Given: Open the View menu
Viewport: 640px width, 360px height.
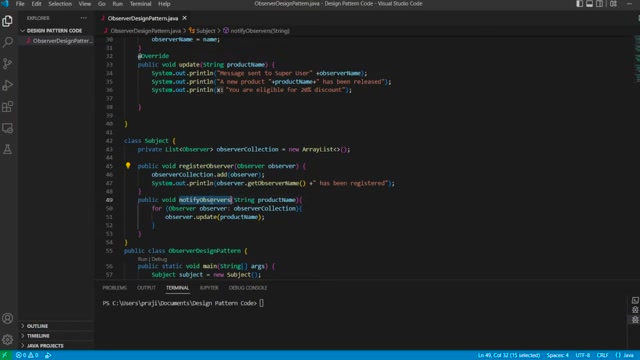Looking at the screenshot, I should 85,4.
